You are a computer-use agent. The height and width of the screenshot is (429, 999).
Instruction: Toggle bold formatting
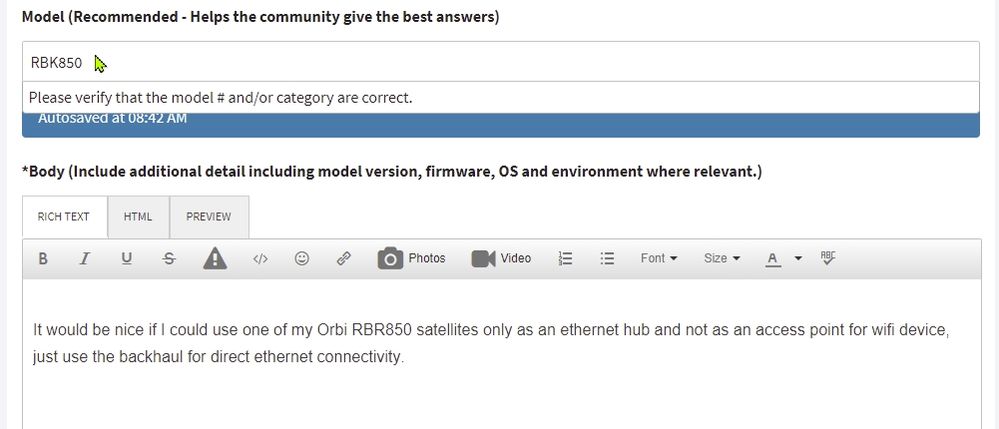coord(43,259)
